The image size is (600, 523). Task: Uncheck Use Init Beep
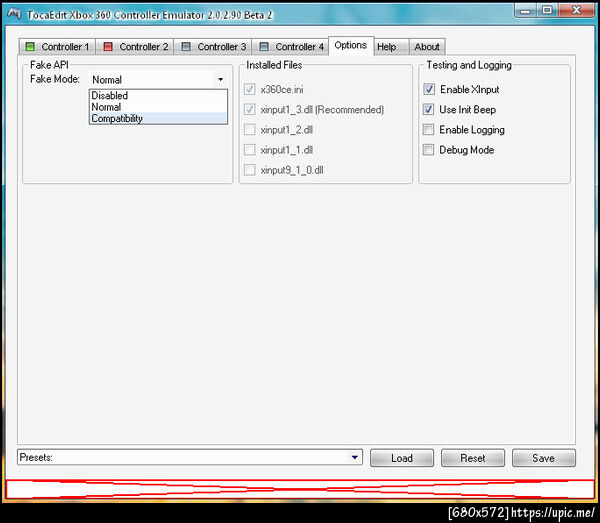click(x=429, y=109)
